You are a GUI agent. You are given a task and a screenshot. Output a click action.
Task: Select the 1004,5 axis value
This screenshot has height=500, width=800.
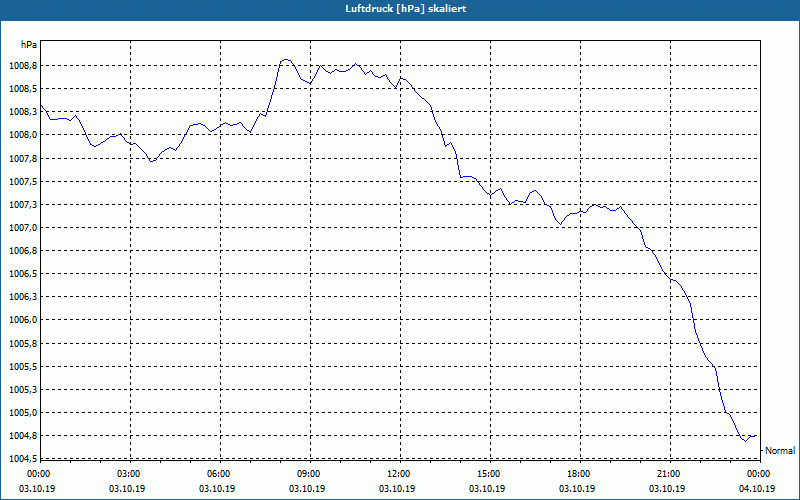[23, 459]
